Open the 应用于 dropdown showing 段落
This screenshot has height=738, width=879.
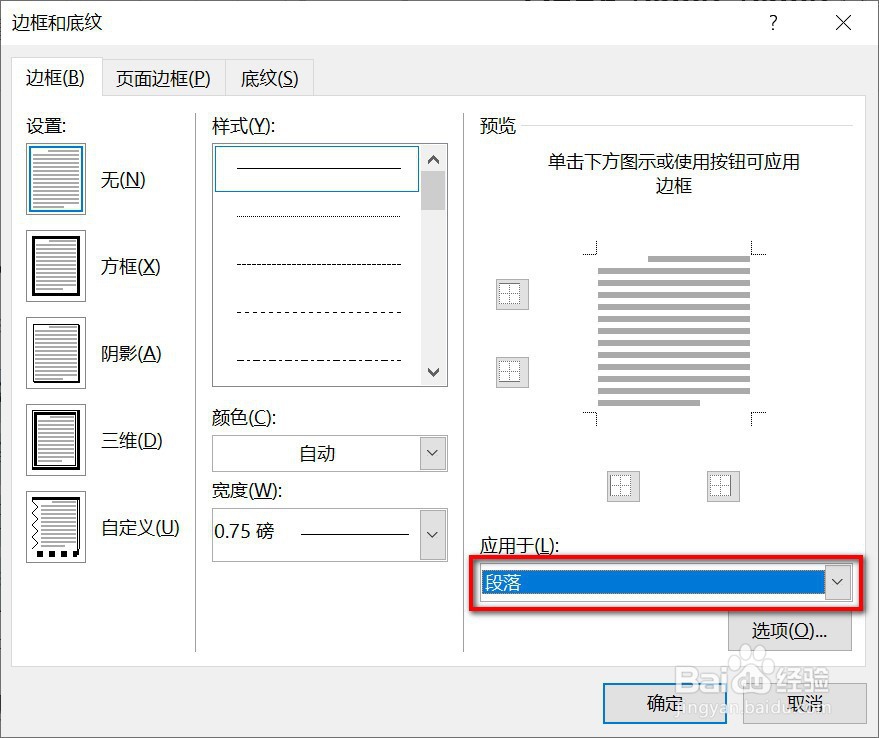pos(838,581)
